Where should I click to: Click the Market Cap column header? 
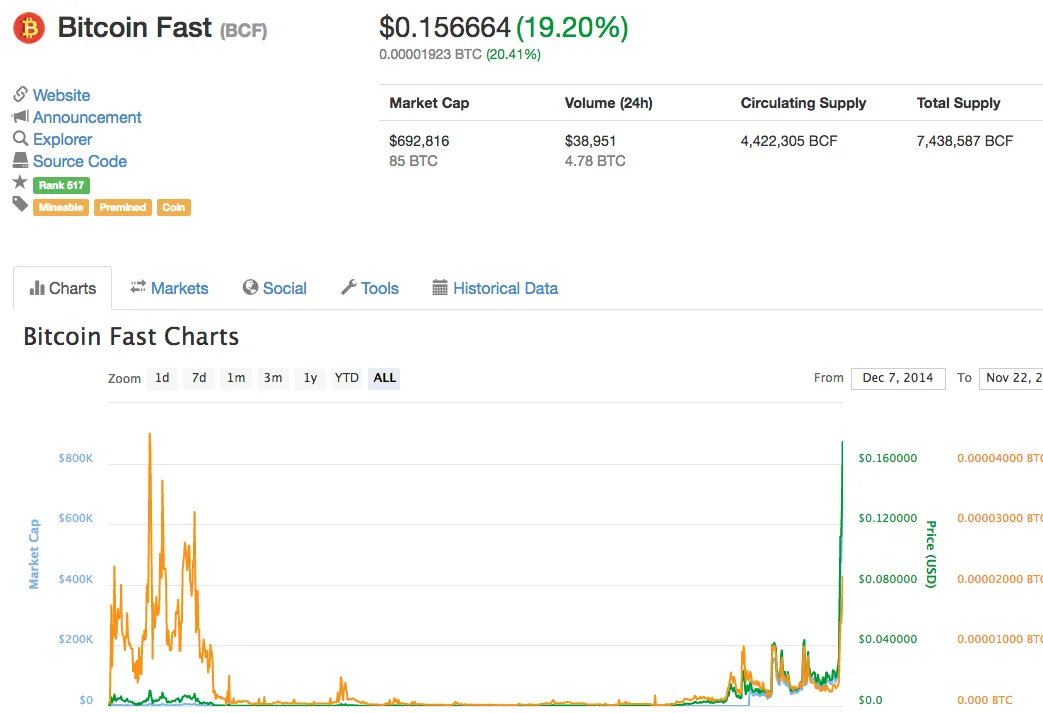coord(429,103)
